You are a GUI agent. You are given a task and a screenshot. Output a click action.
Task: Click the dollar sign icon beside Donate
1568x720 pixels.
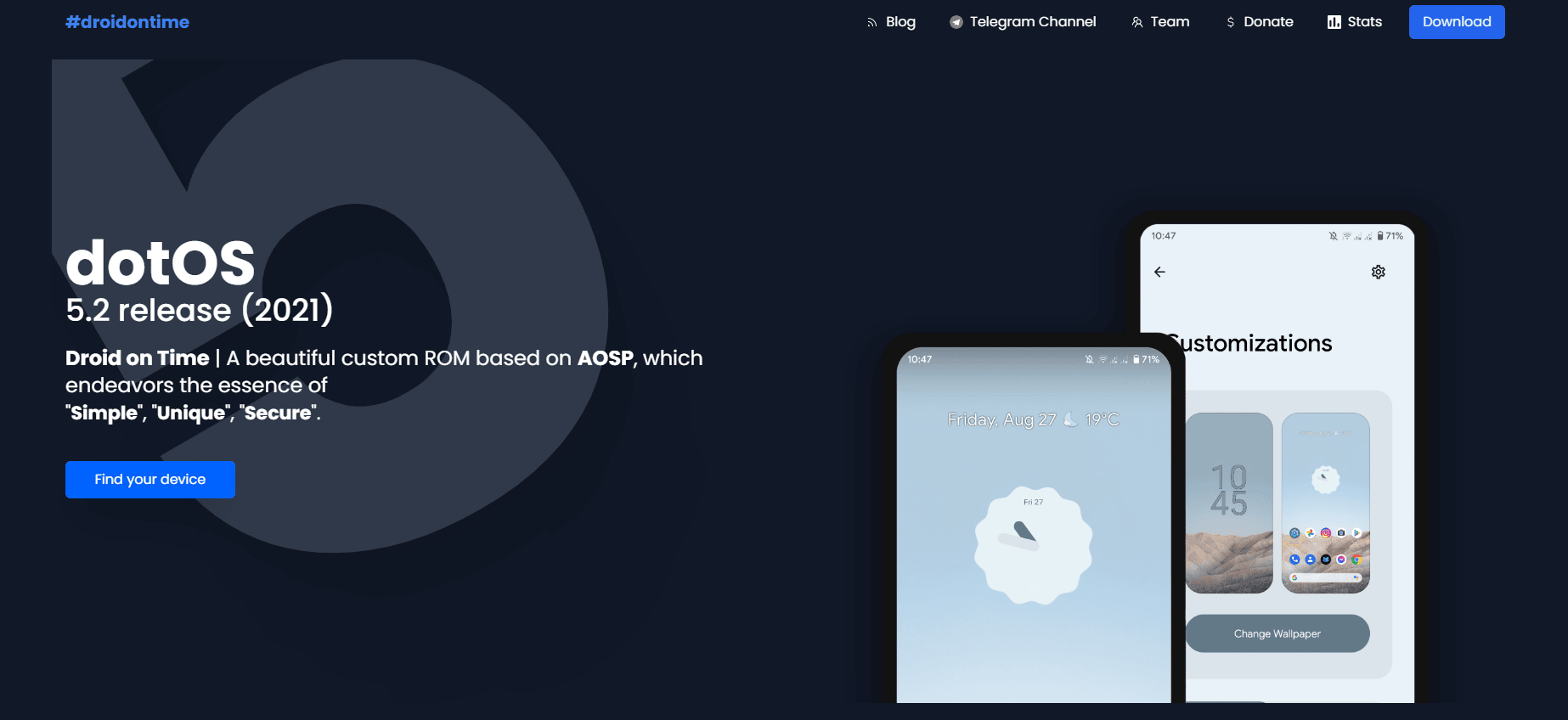click(1231, 23)
